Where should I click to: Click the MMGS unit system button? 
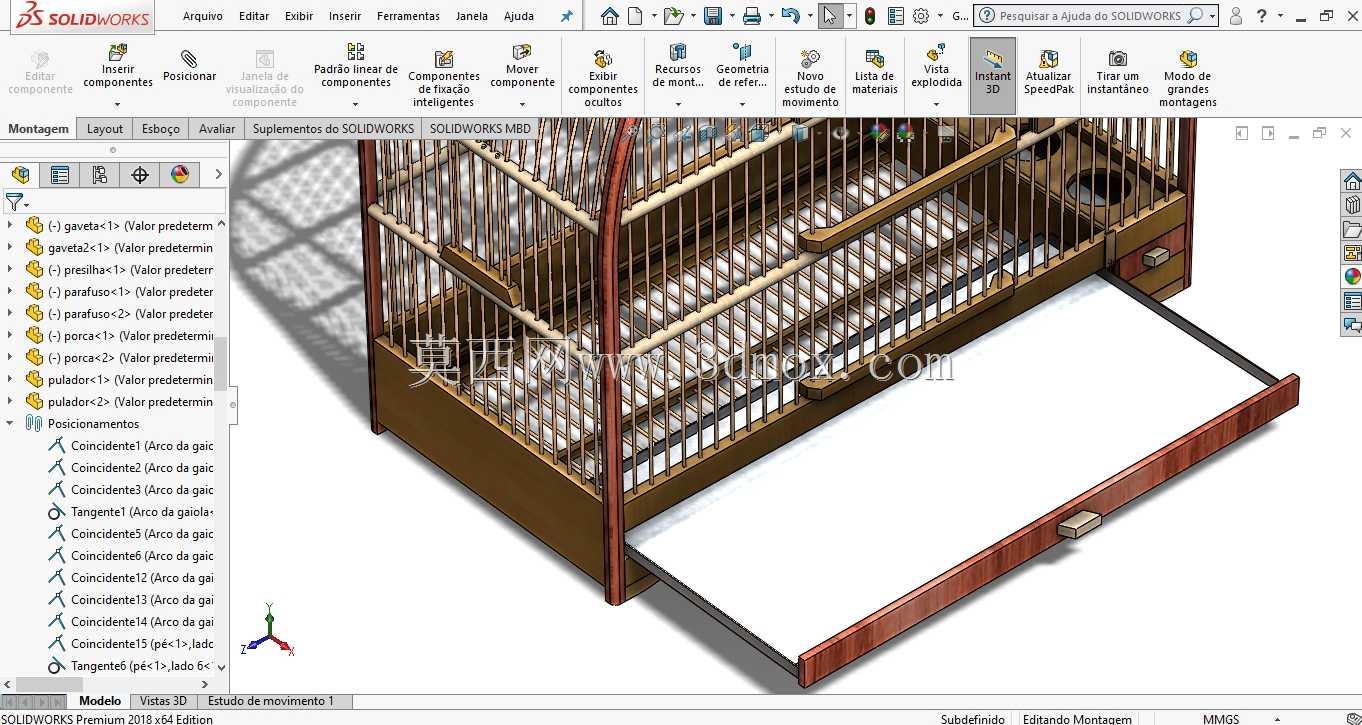click(x=1221, y=719)
